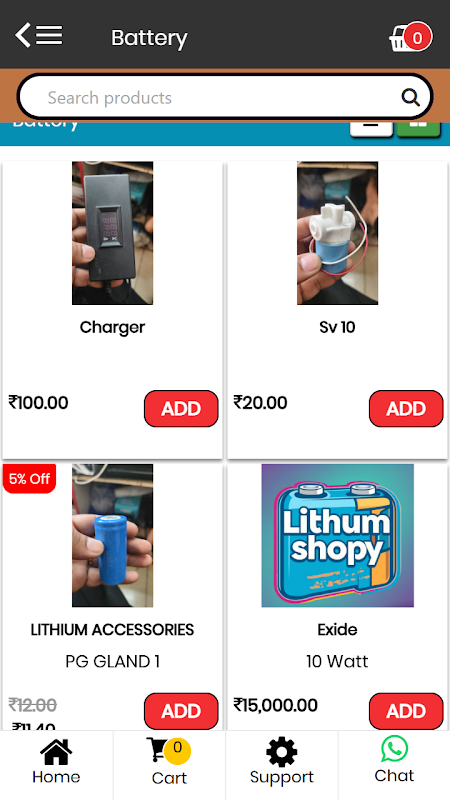Go to Home tab
Screen dimensions: 450x800
point(56,762)
